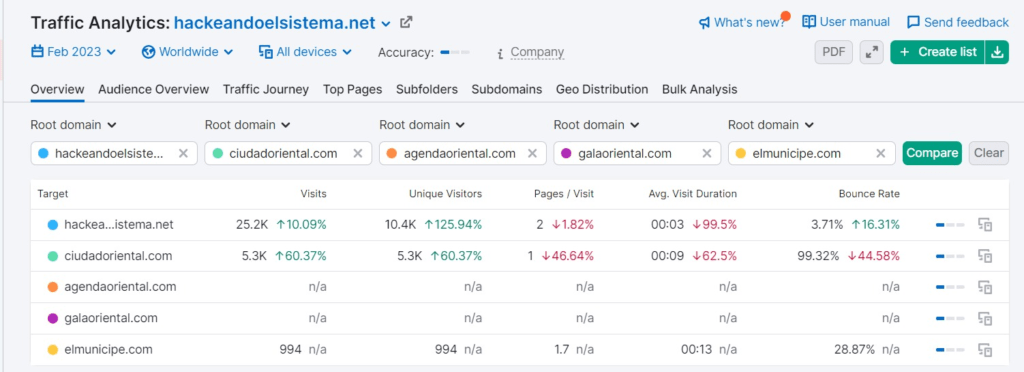Viewport: 1024px width, 372px height.
Task: Remove ciudadoriental.com with its X icon
Action: pyautogui.click(x=358, y=153)
